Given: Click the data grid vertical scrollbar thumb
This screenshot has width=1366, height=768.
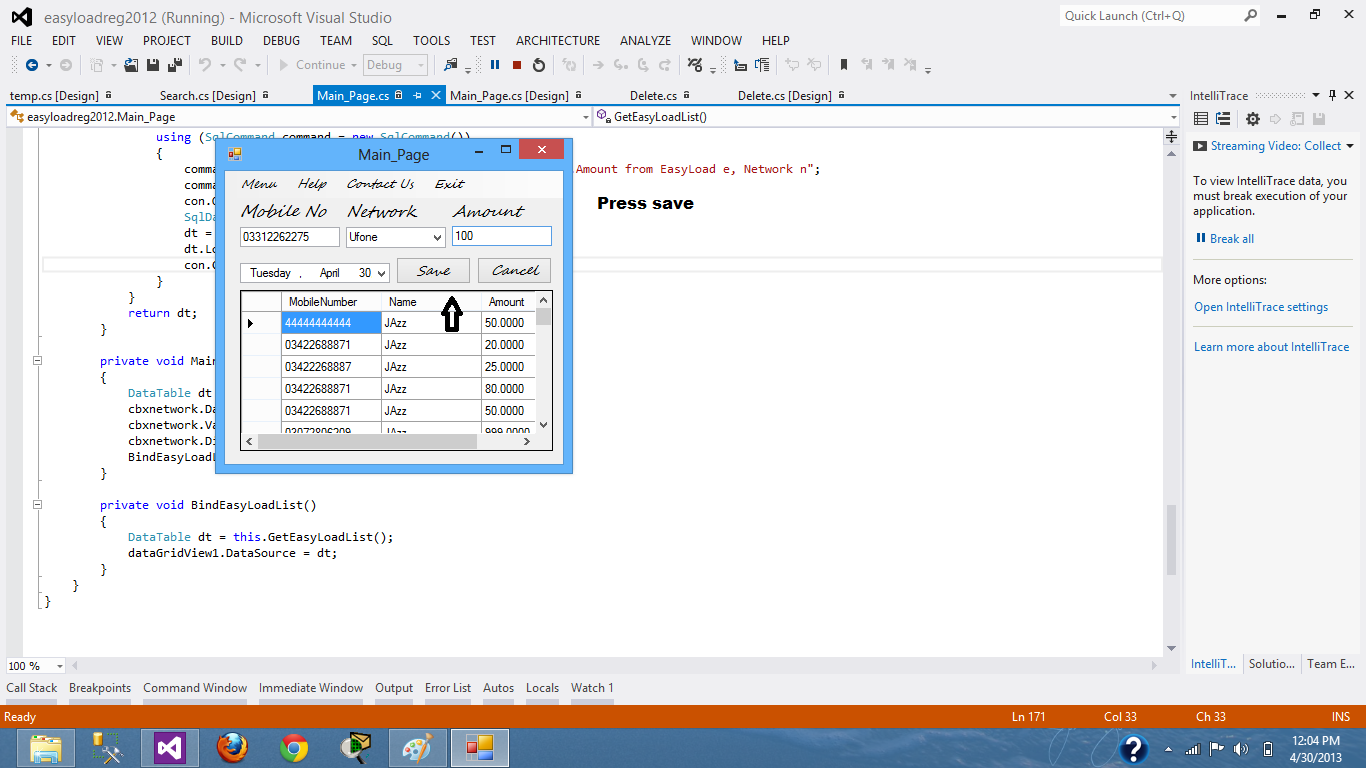Looking at the screenshot, I should [544, 316].
